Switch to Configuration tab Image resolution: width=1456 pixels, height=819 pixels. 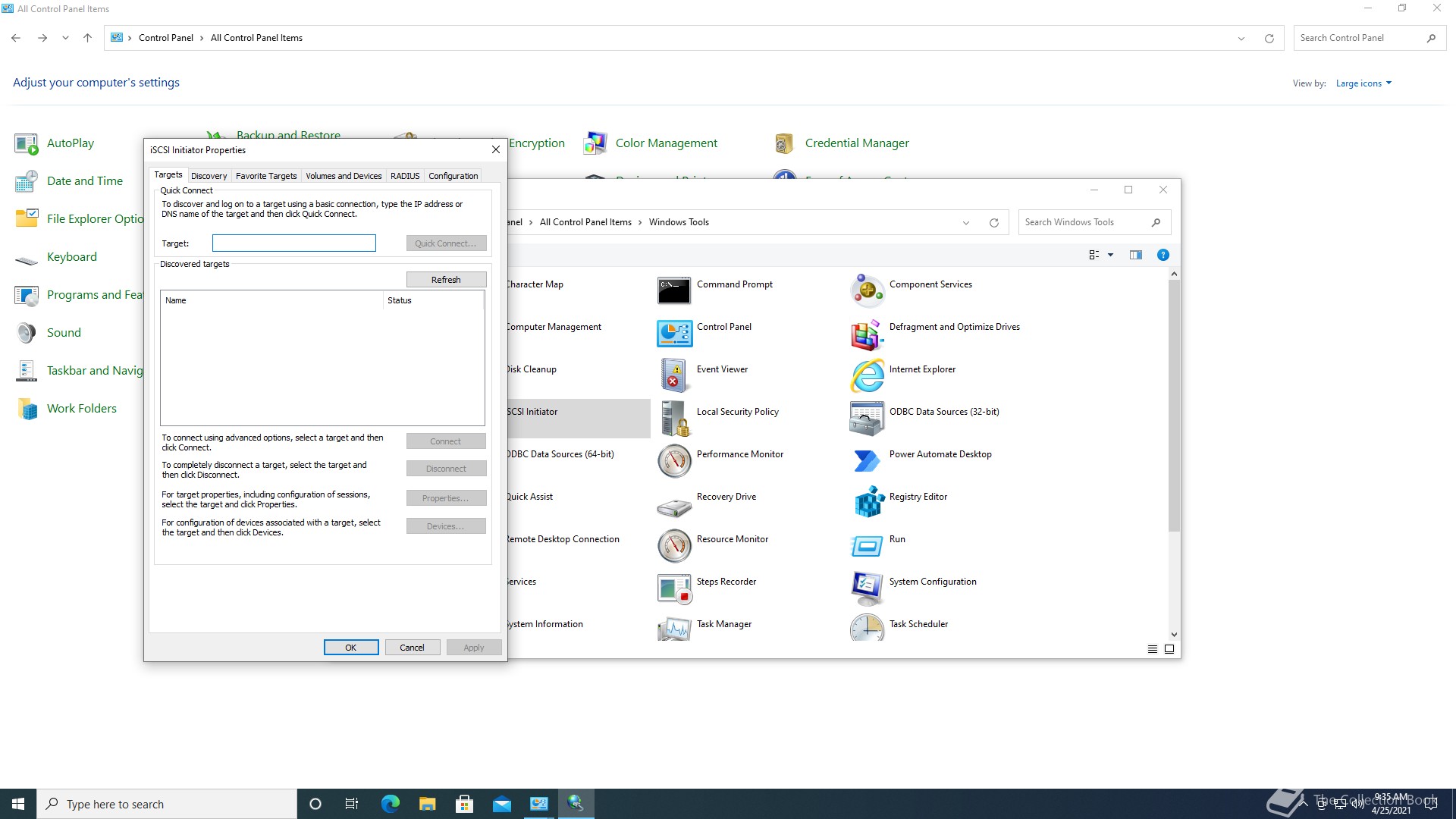point(453,176)
